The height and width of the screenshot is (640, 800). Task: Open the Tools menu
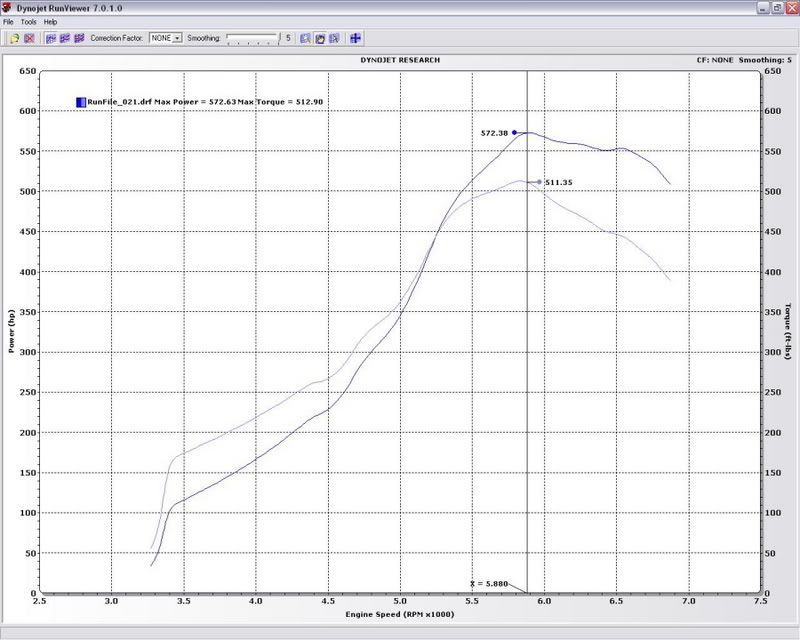tap(29, 22)
